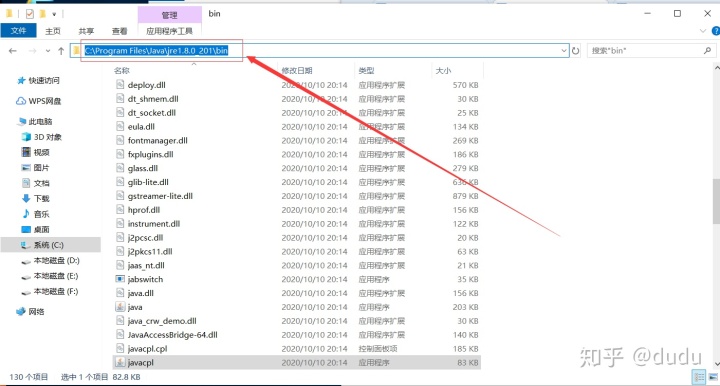This screenshot has height=386, width=720.
Task: Select the fontmanager.dll file
Action: click(158, 140)
